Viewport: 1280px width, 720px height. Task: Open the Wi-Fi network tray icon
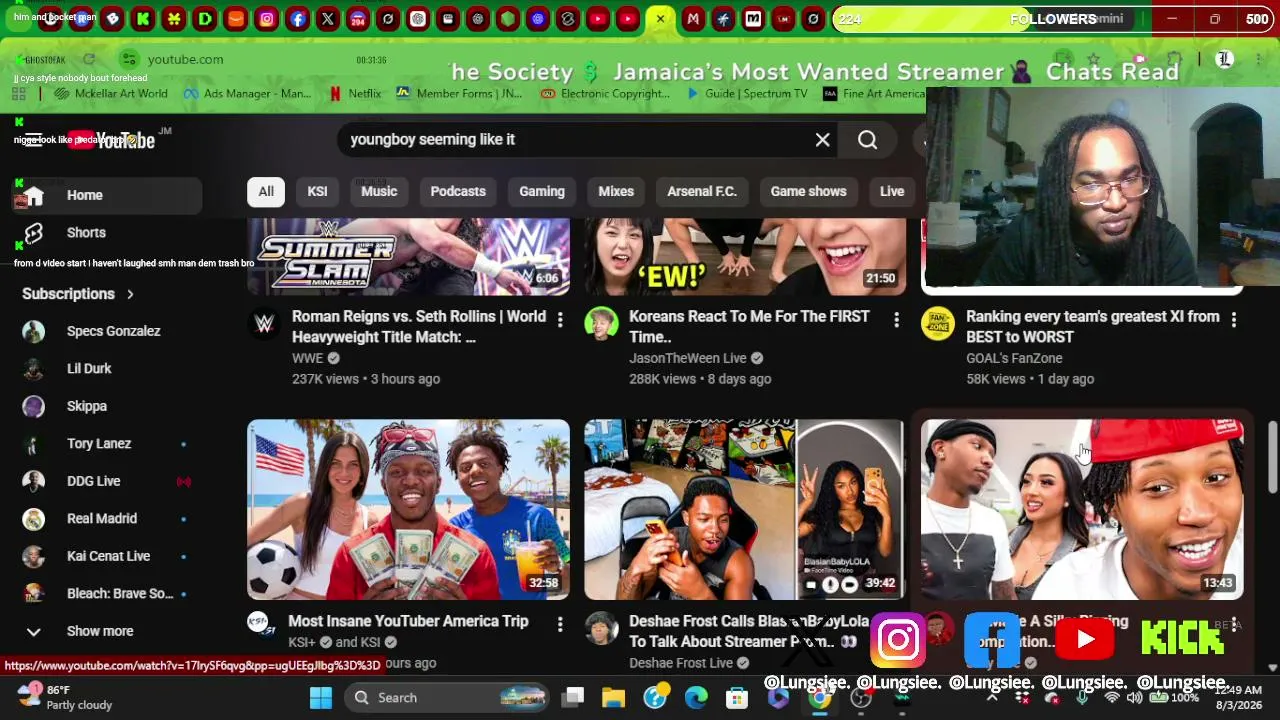1112,698
